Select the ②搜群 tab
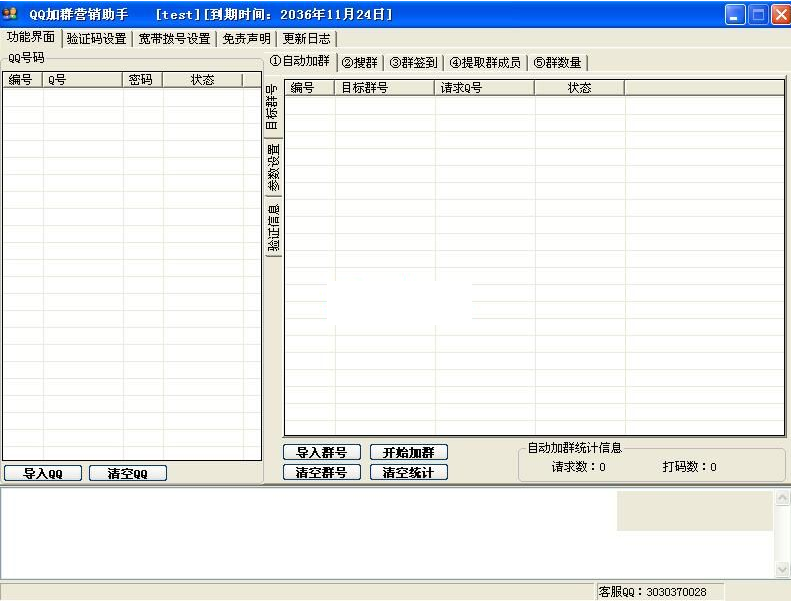The image size is (791, 603). pyautogui.click(x=359, y=63)
